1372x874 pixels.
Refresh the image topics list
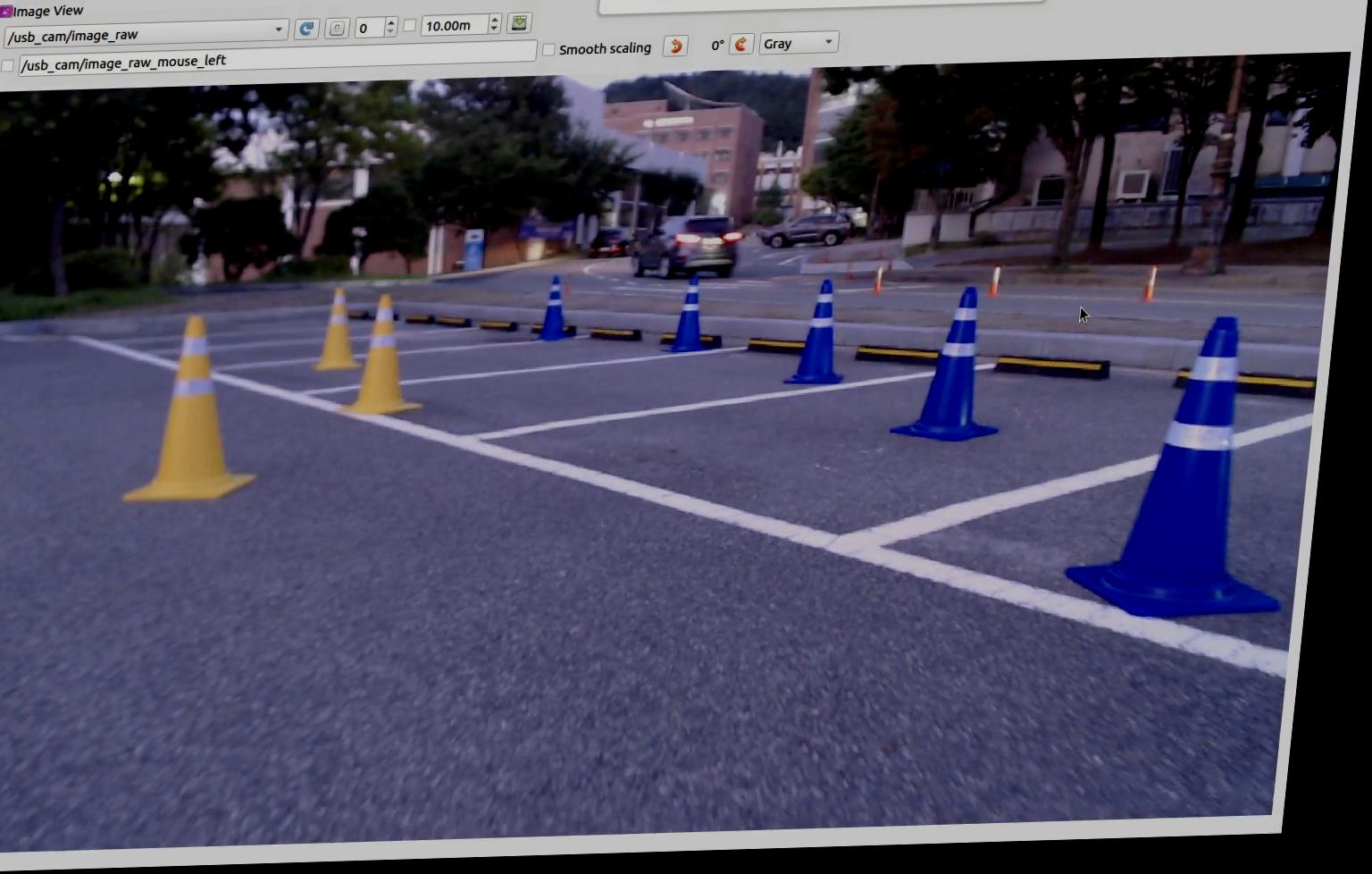(306, 29)
